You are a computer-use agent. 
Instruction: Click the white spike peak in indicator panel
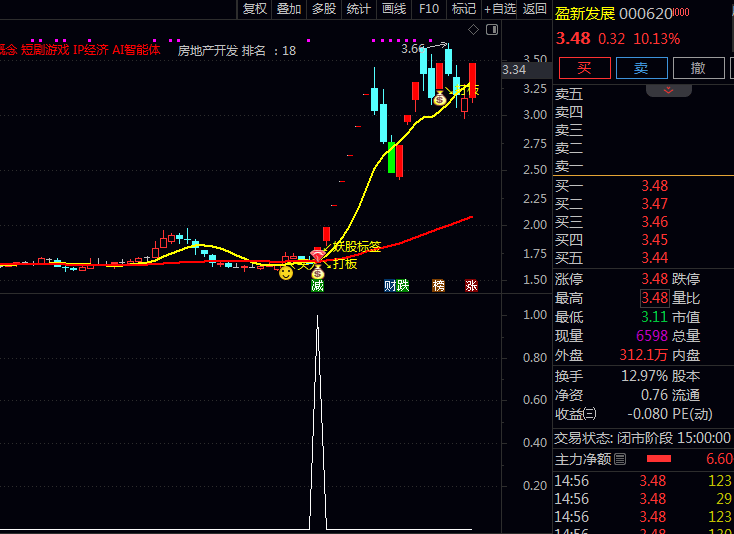[317, 318]
